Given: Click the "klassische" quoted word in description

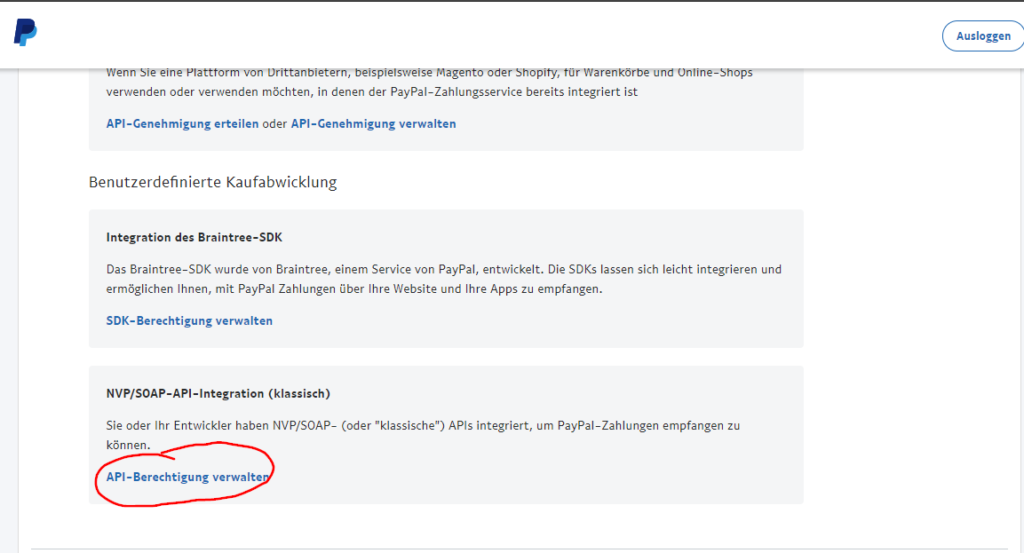Looking at the screenshot, I should 411,425.
